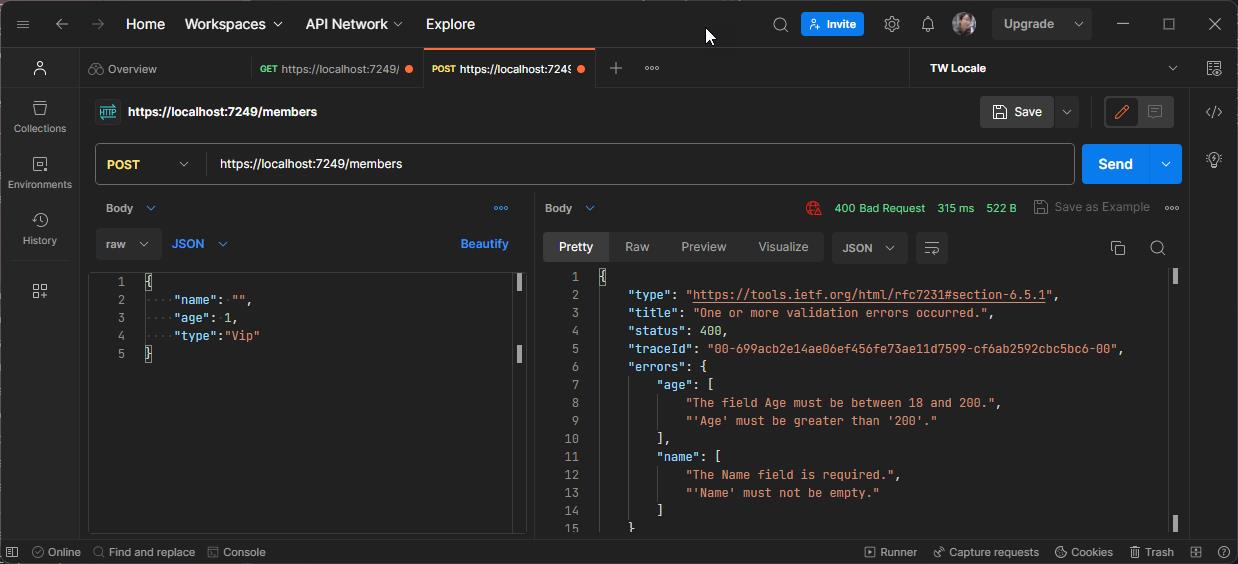
Task: Switch to the Overview tab
Action: click(x=123, y=69)
